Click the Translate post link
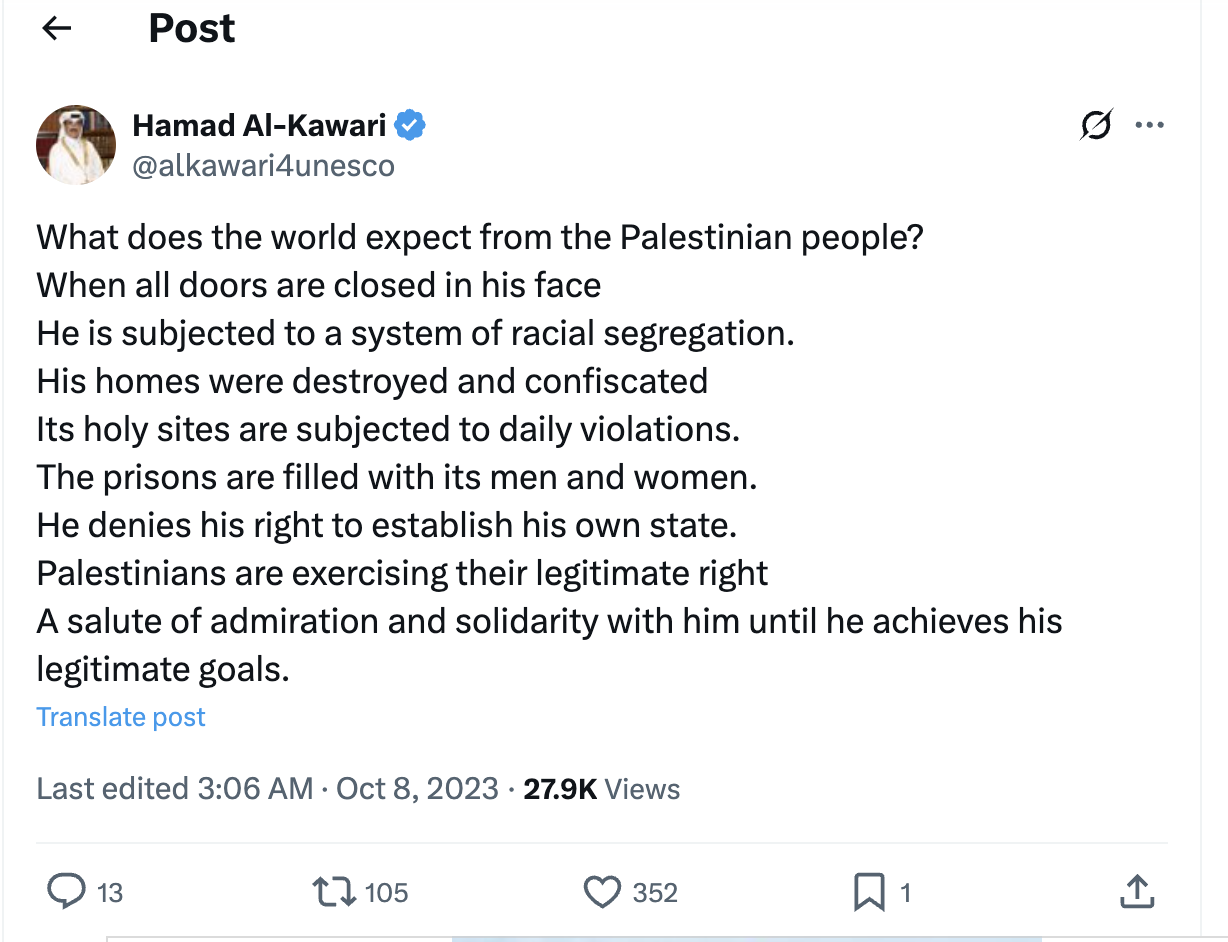Image resolution: width=1228 pixels, height=942 pixels. coord(121,717)
